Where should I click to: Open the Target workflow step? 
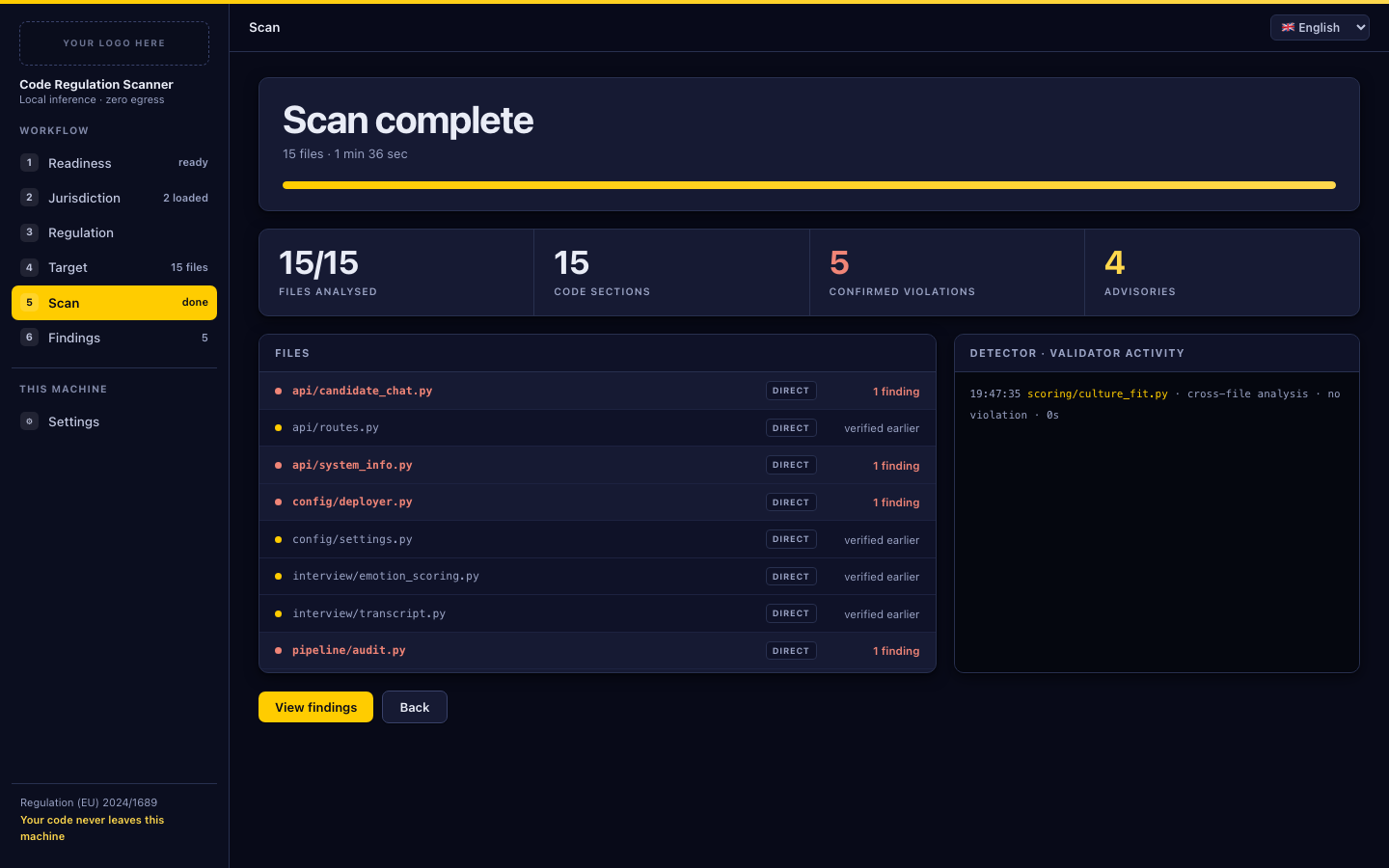114,267
